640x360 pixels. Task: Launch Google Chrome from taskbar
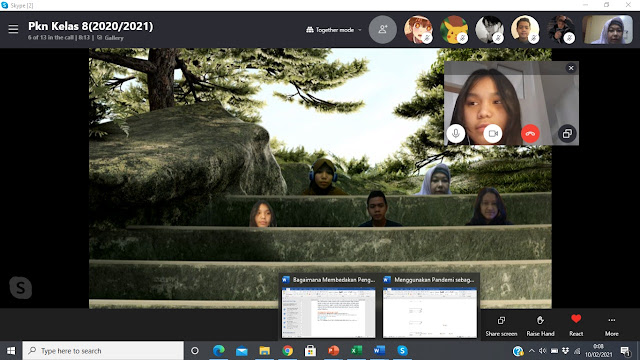(x=287, y=351)
